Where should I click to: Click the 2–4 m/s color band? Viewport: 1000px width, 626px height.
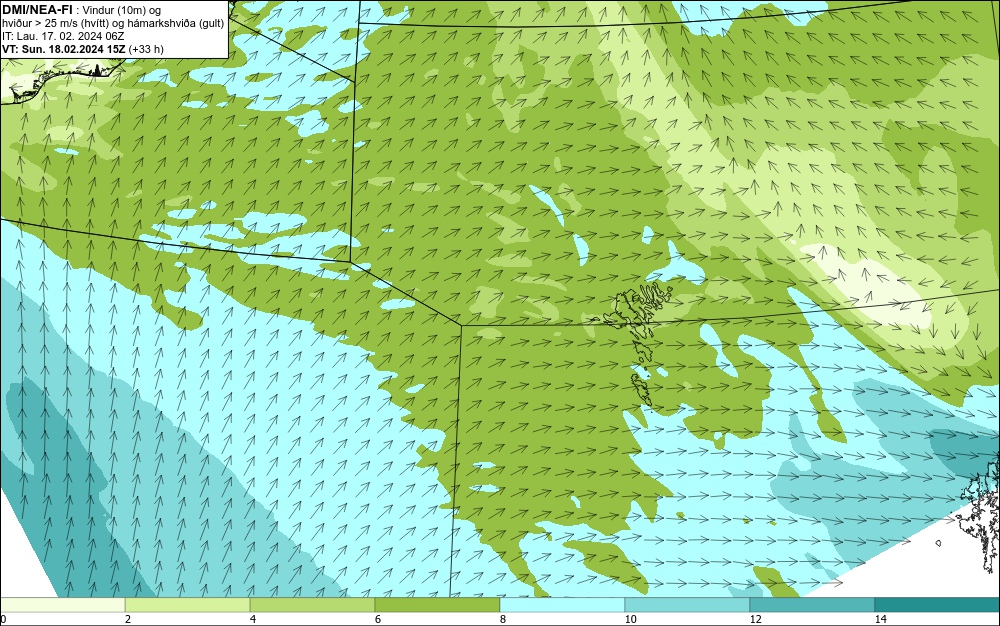pyautogui.click(x=188, y=605)
